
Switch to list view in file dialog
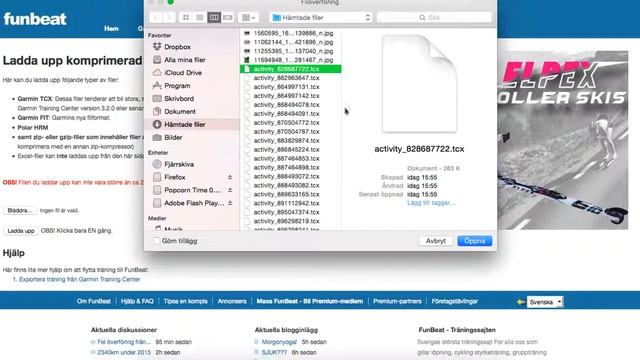click(x=200, y=18)
